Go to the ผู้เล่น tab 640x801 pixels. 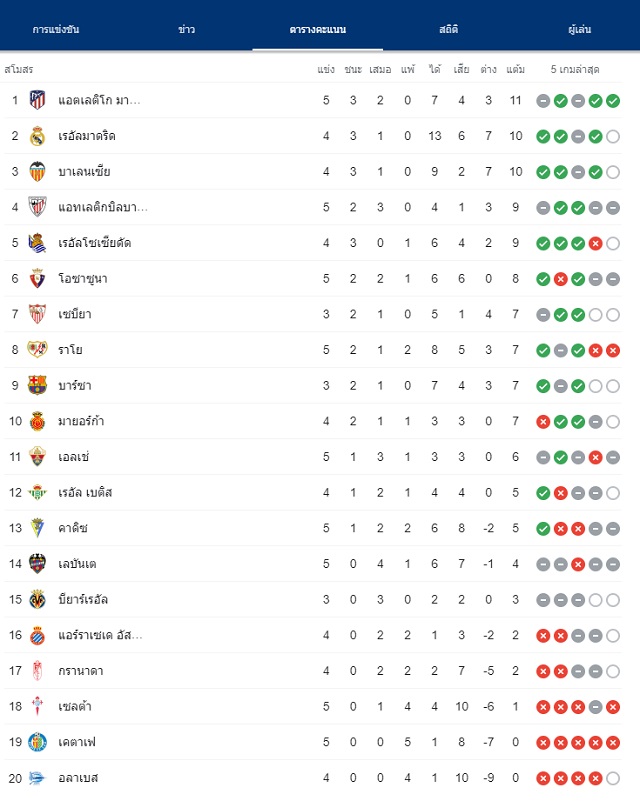[x=580, y=29]
